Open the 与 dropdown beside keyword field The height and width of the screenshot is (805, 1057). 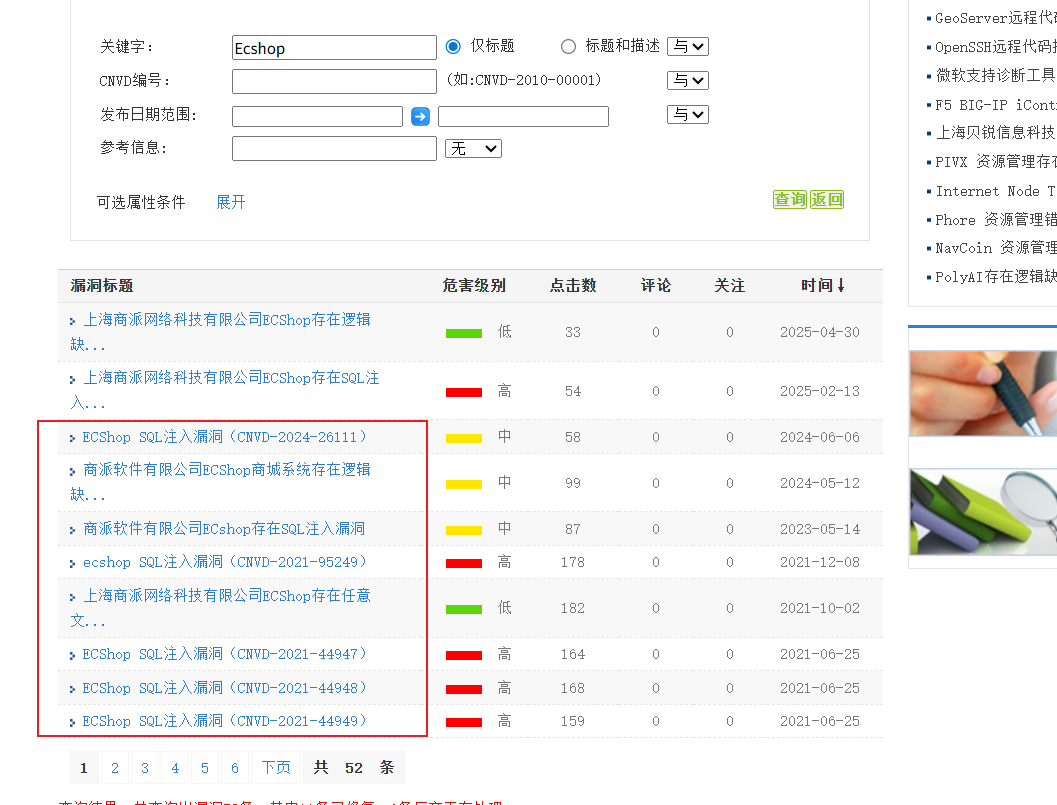687,46
